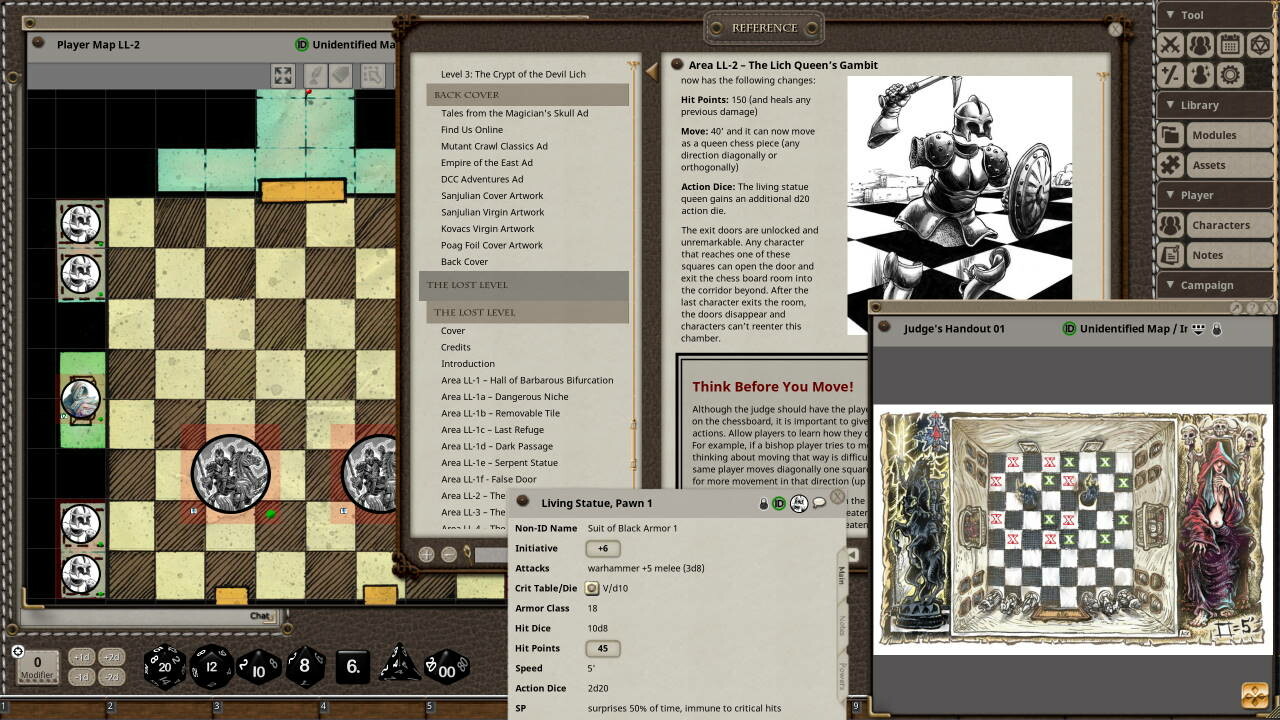Open the dice tool icon in Tool section
This screenshot has height=720, width=1280.
coord(1260,45)
